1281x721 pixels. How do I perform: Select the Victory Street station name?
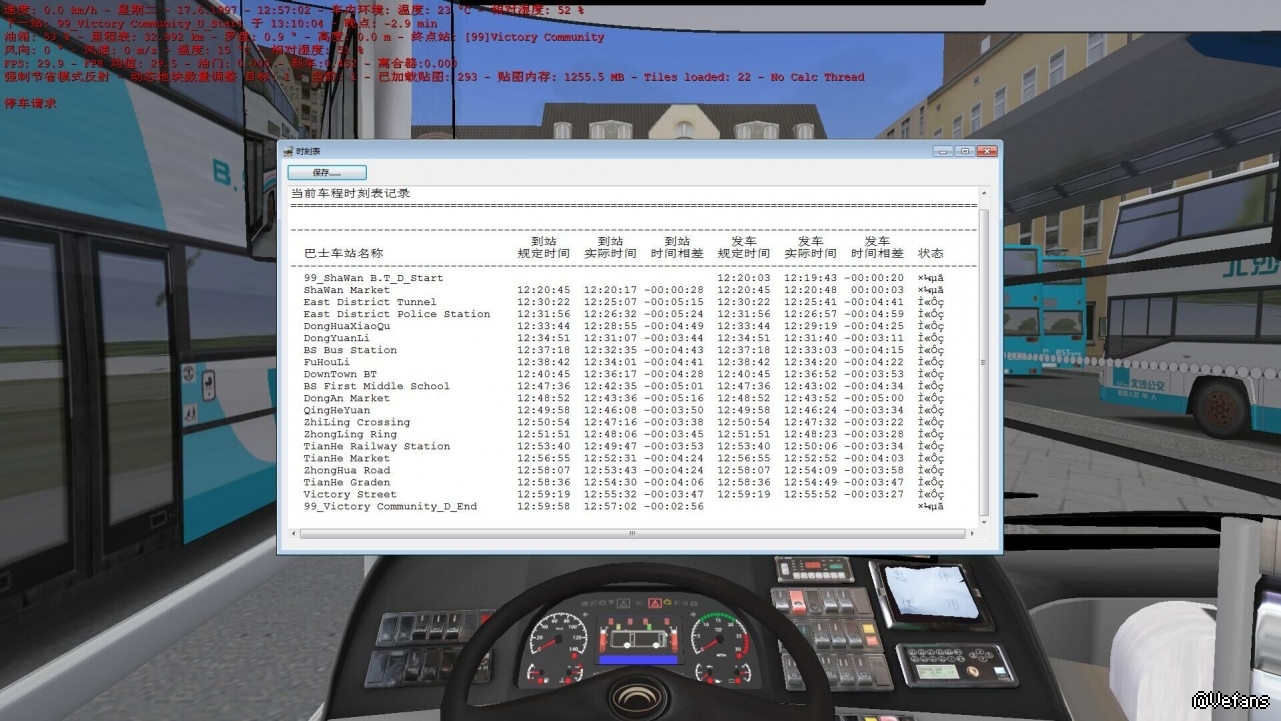tap(350, 494)
